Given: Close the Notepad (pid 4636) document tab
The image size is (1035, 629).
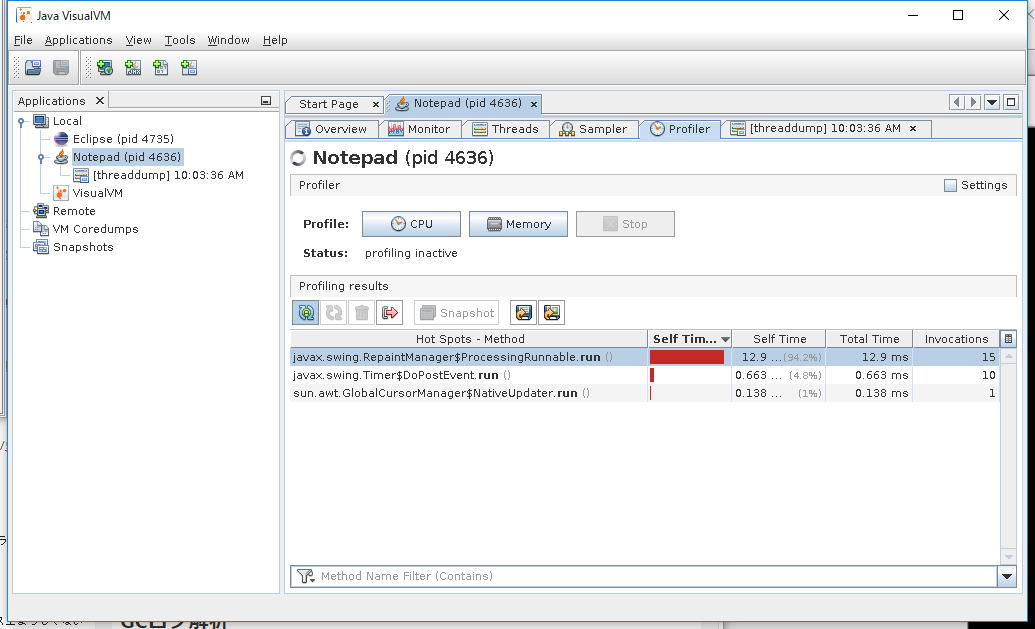Looking at the screenshot, I should (534, 104).
